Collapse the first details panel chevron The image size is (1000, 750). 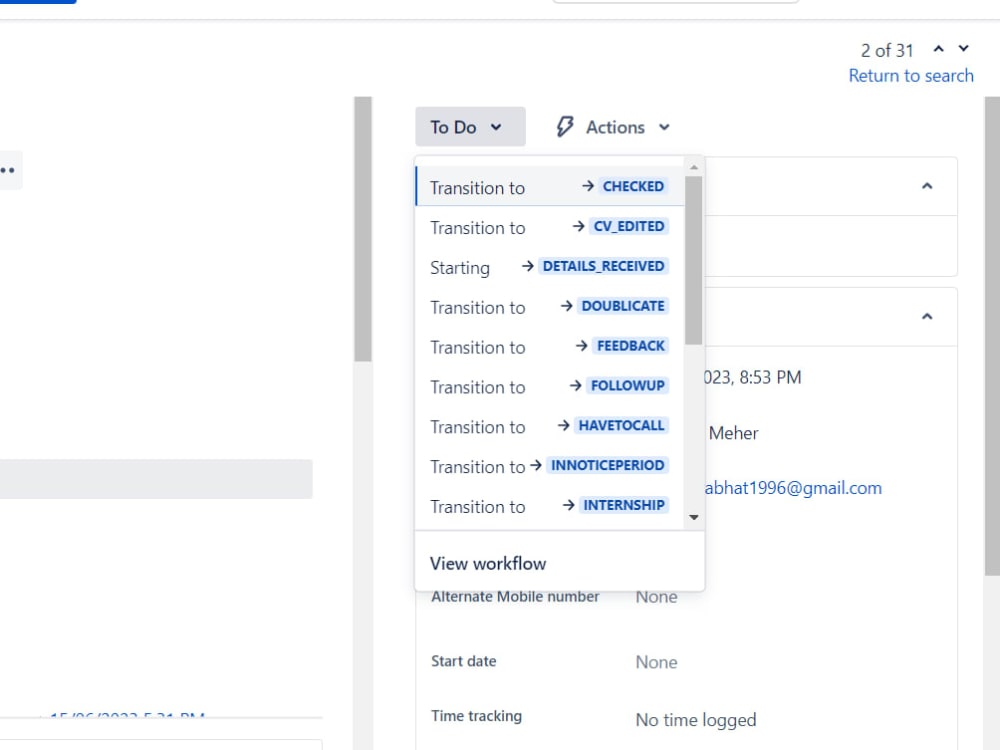click(927, 186)
